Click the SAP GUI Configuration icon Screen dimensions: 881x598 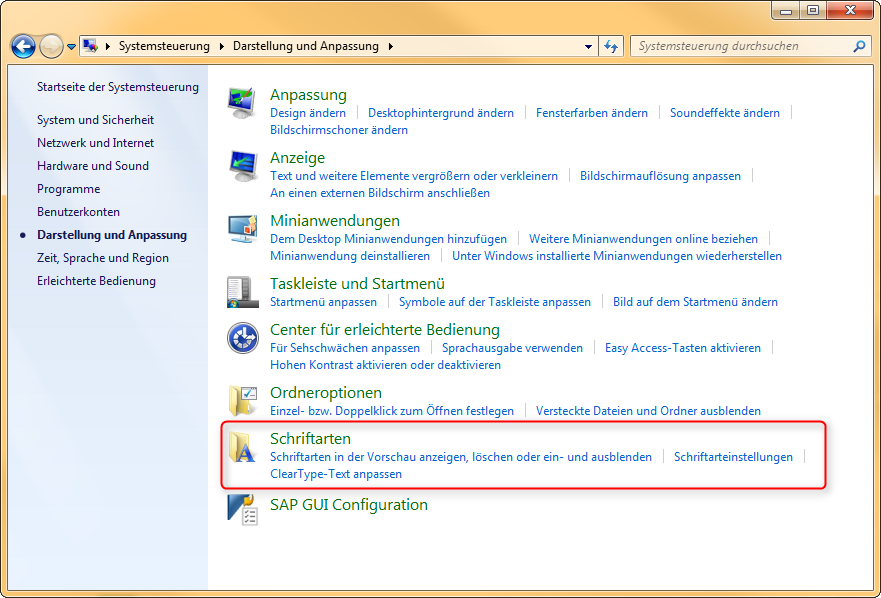242,510
